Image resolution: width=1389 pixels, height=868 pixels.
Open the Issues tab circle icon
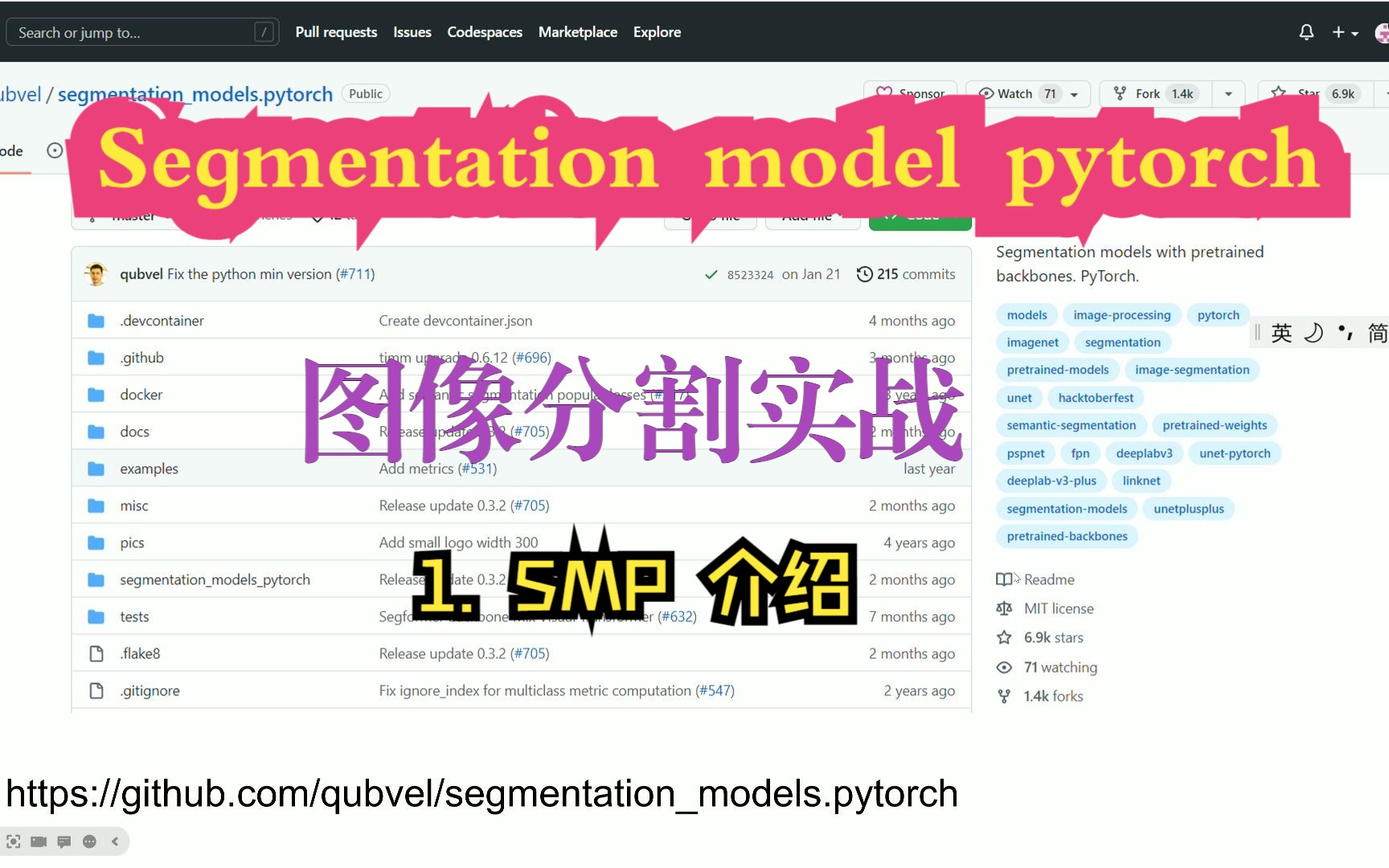(55, 150)
